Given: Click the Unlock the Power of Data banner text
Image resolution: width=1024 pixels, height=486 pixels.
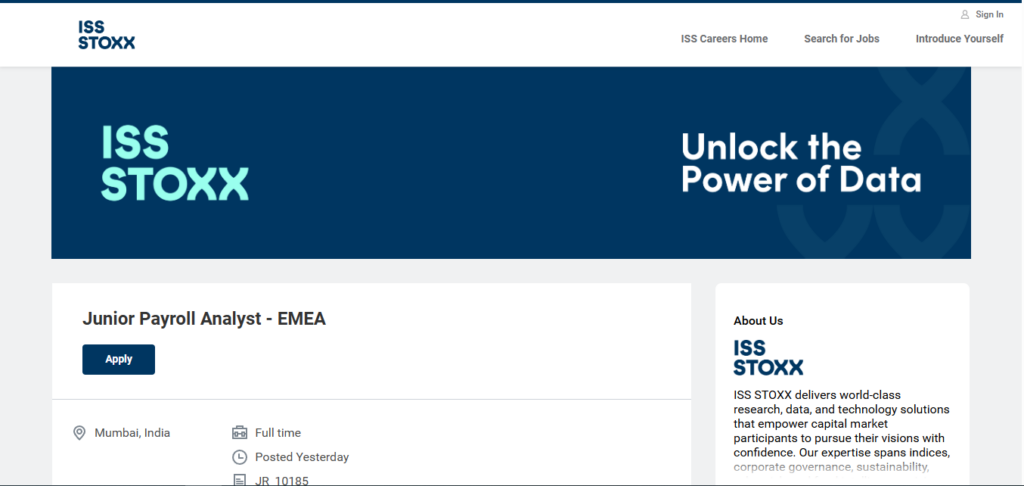Looking at the screenshot, I should point(801,163).
